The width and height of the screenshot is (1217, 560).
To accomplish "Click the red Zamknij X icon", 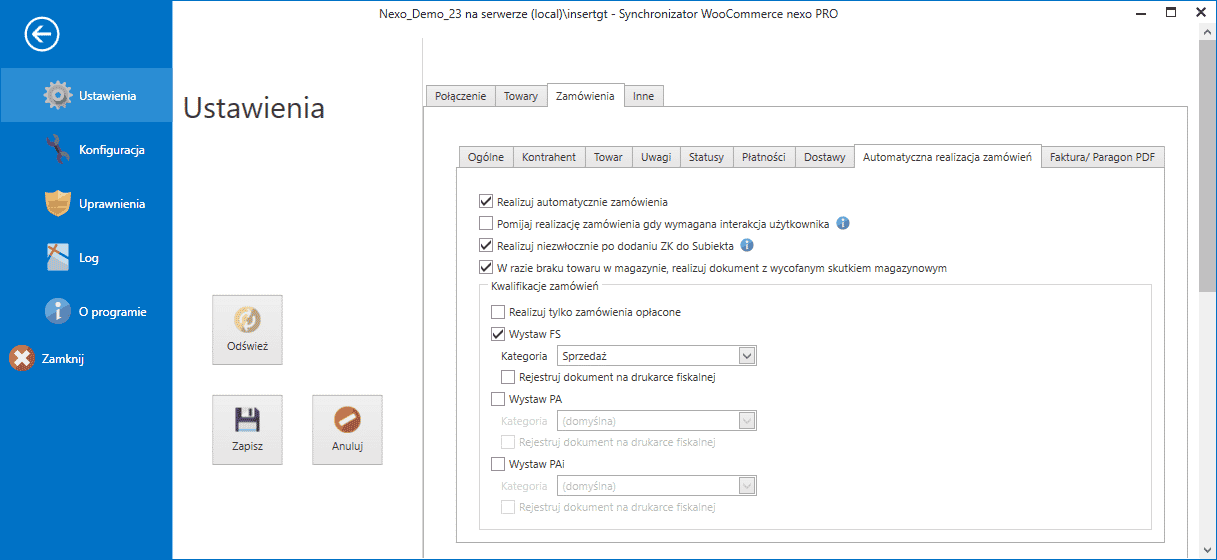I will tap(22, 358).
